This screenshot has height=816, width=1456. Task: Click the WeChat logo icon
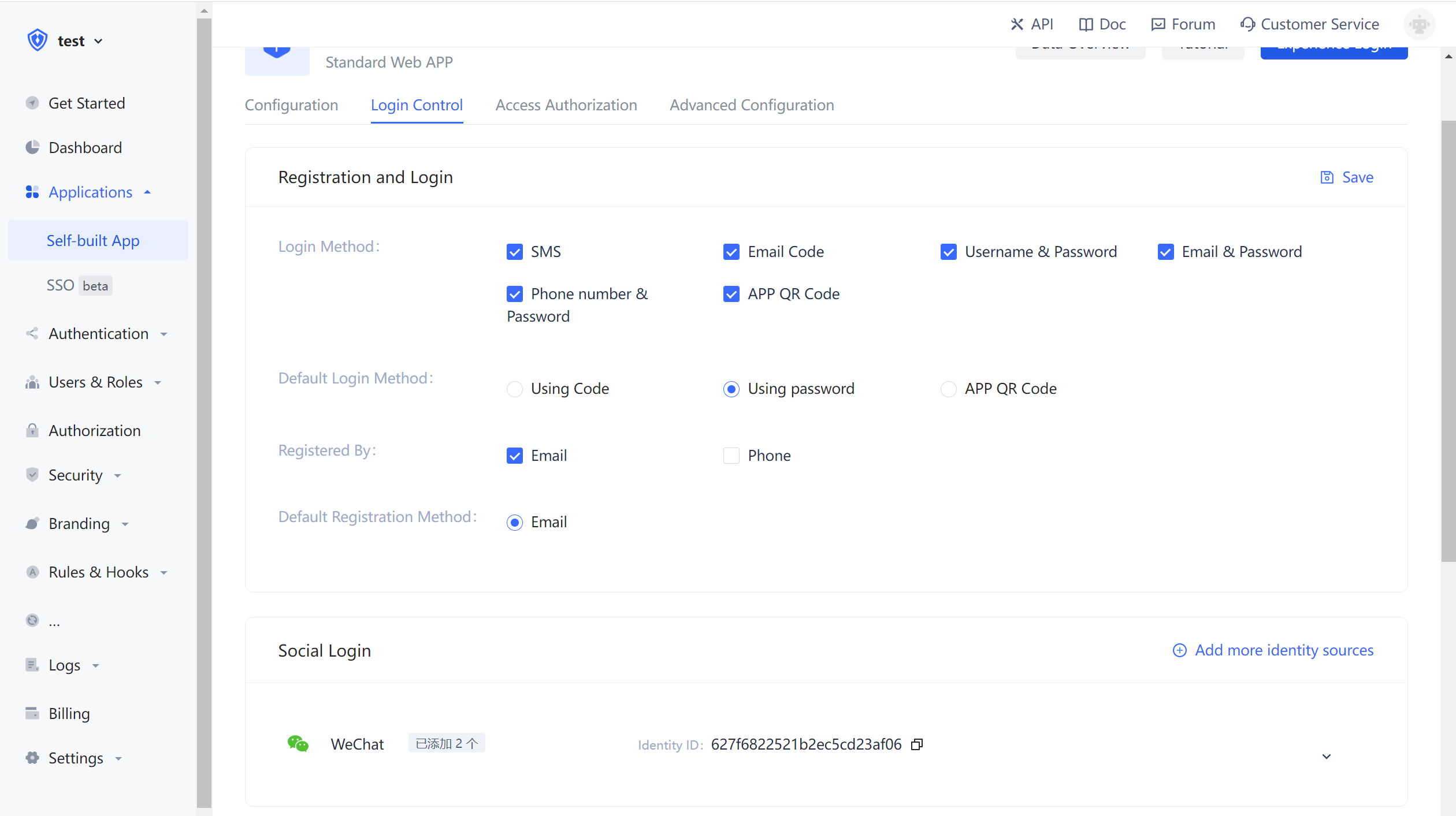pos(298,744)
